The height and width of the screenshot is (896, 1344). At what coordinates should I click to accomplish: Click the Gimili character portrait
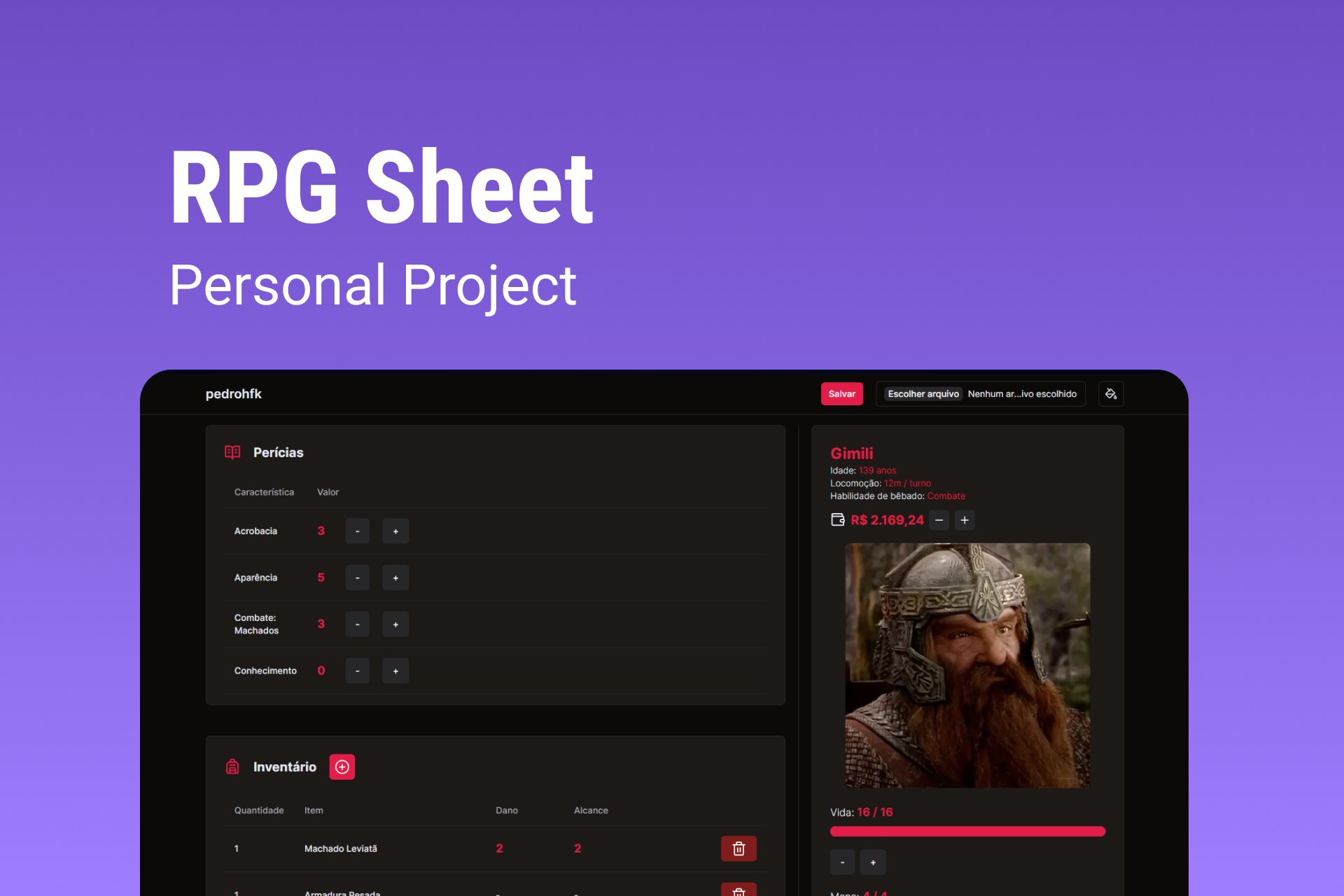click(x=967, y=665)
